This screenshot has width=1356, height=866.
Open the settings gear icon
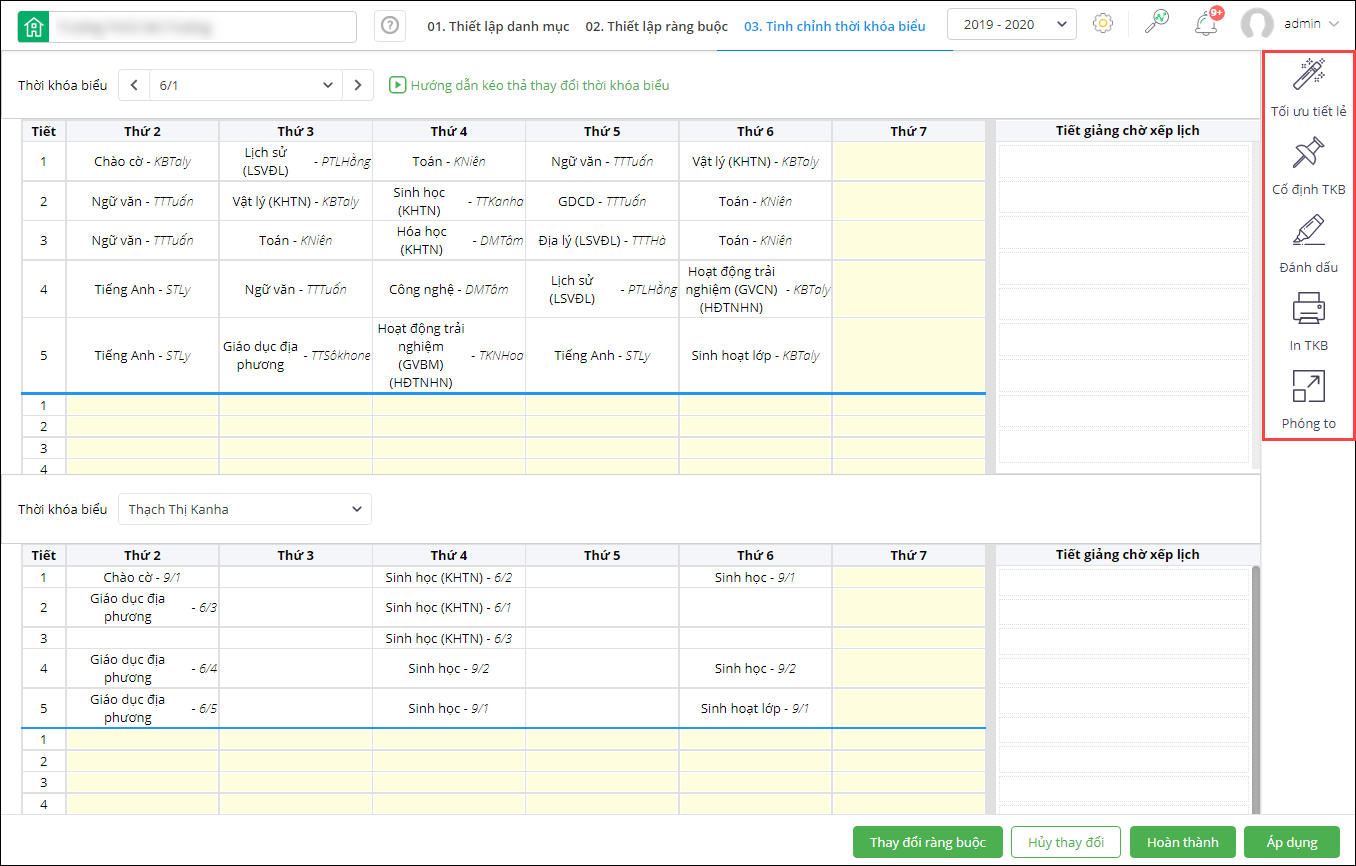click(x=1103, y=24)
